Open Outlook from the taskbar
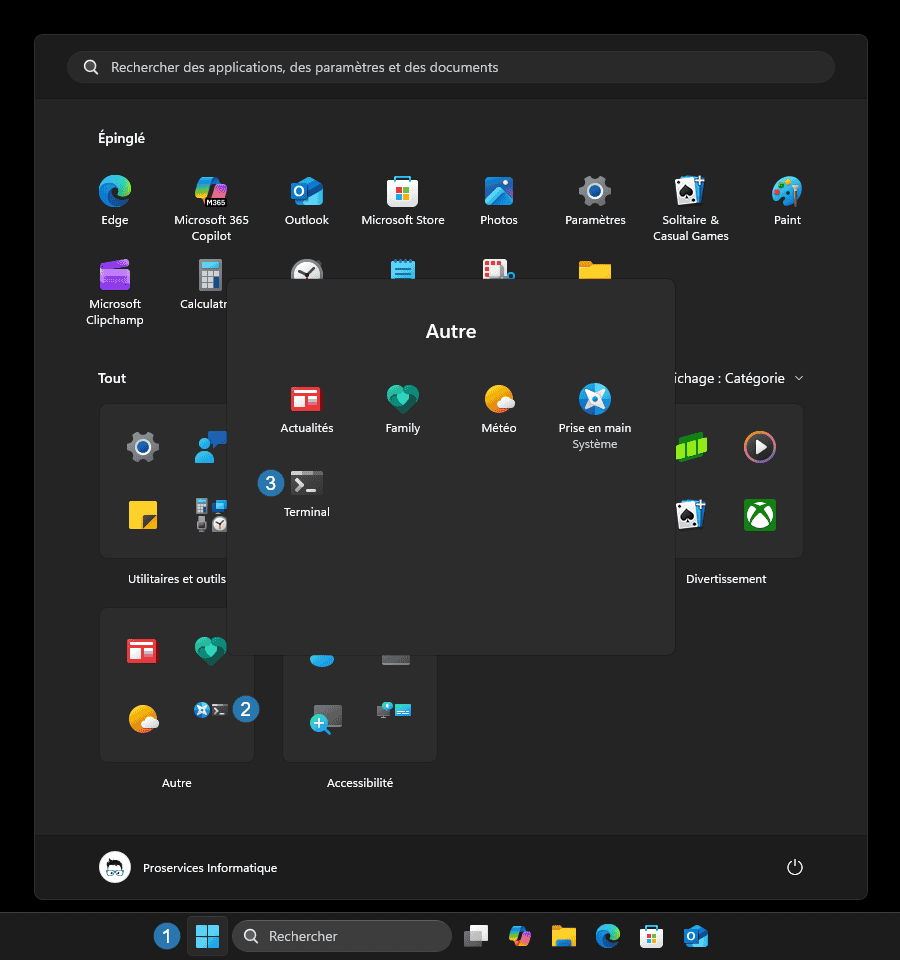The width and height of the screenshot is (900, 960). coord(696,936)
